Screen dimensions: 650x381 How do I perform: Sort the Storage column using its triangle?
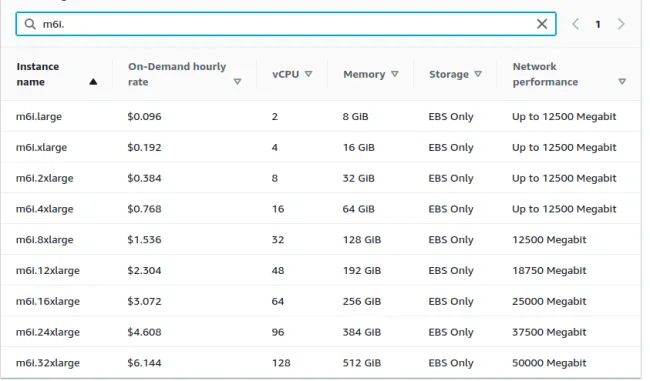pos(478,74)
